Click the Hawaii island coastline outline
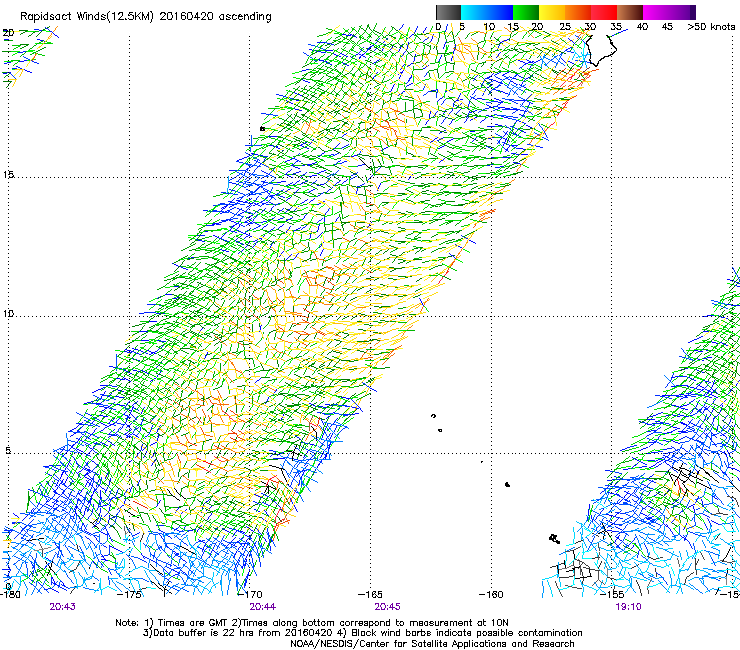Viewport: 740px width, 650px height. (x=601, y=49)
